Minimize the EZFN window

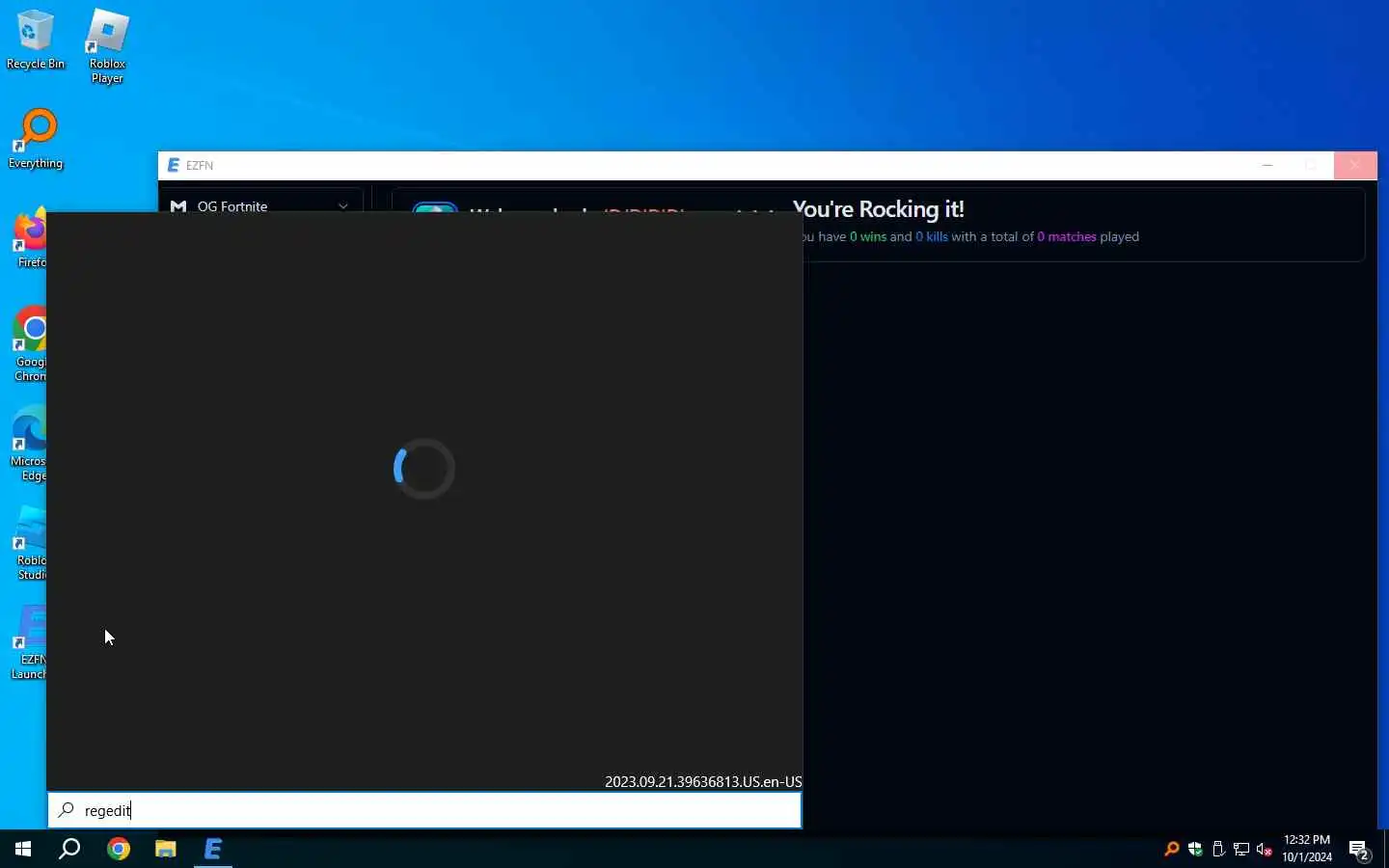click(1268, 166)
